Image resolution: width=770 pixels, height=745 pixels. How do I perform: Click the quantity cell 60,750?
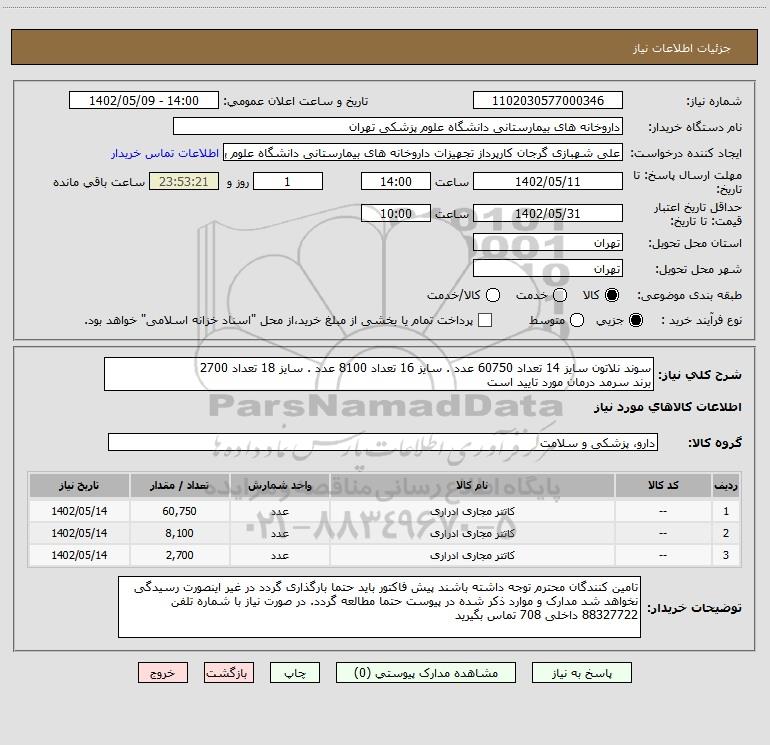pyautogui.click(x=179, y=511)
